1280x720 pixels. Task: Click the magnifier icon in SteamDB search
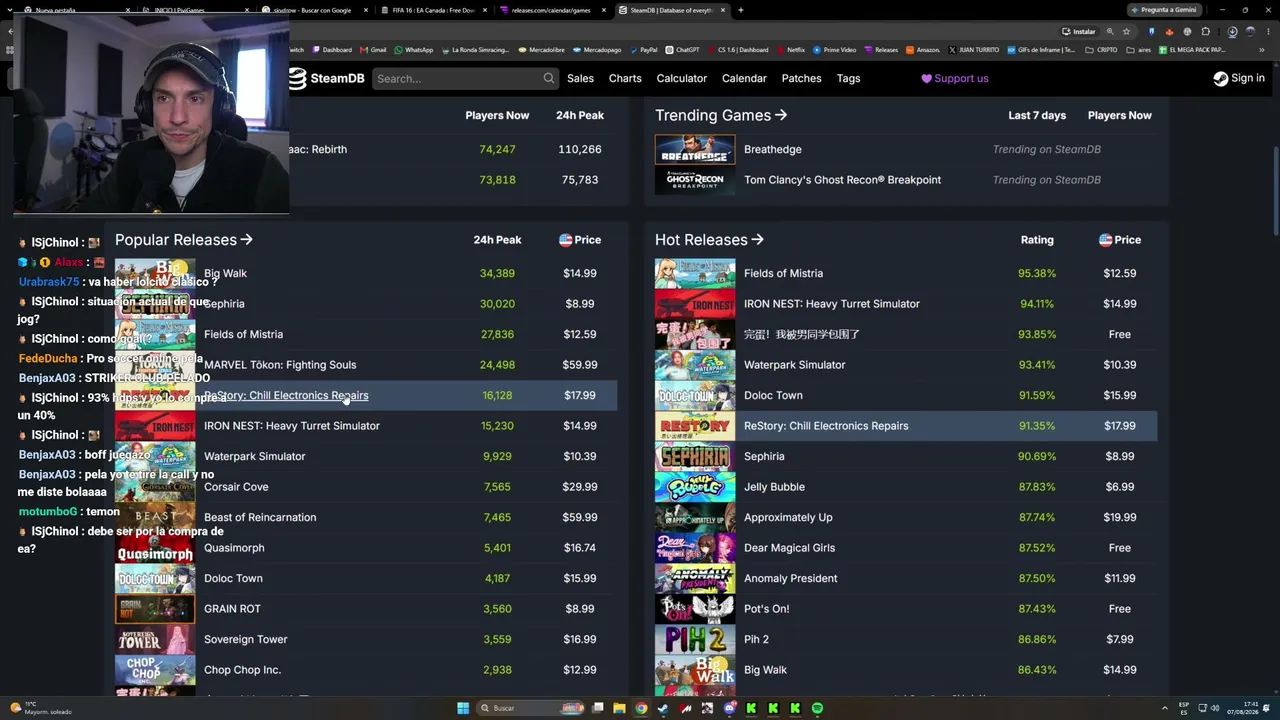click(x=549, y=78)
